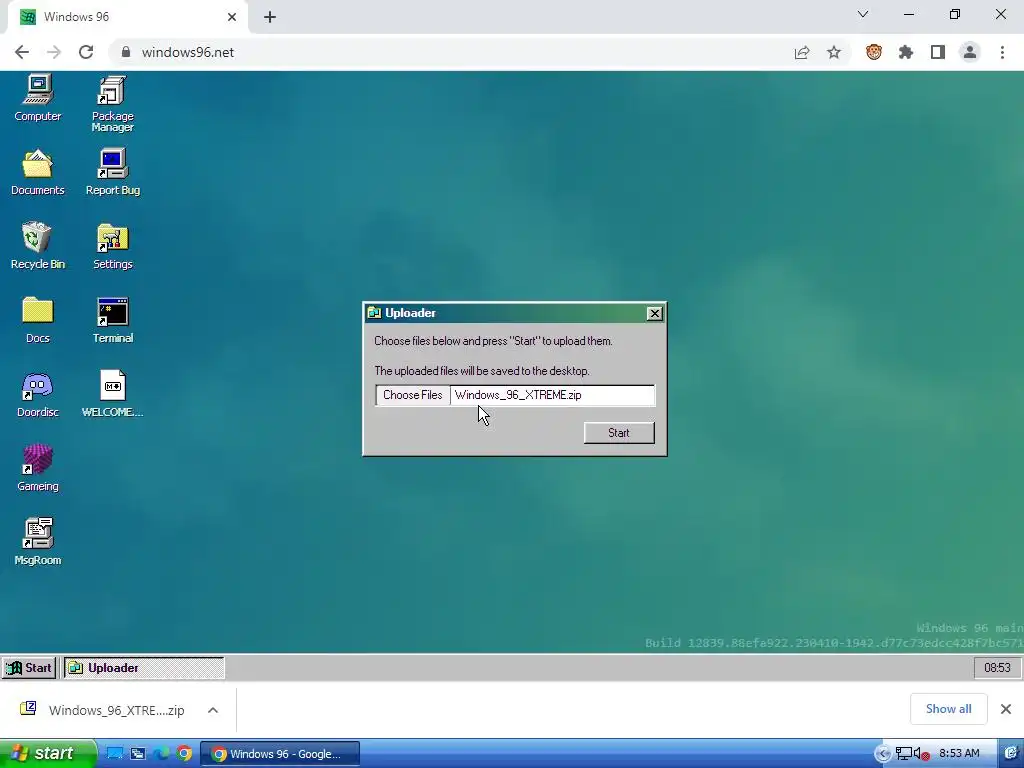Viewport: 1024px width, 768px height.
Task: Click the muted volume tray icon
Action: tap(921, 754)
